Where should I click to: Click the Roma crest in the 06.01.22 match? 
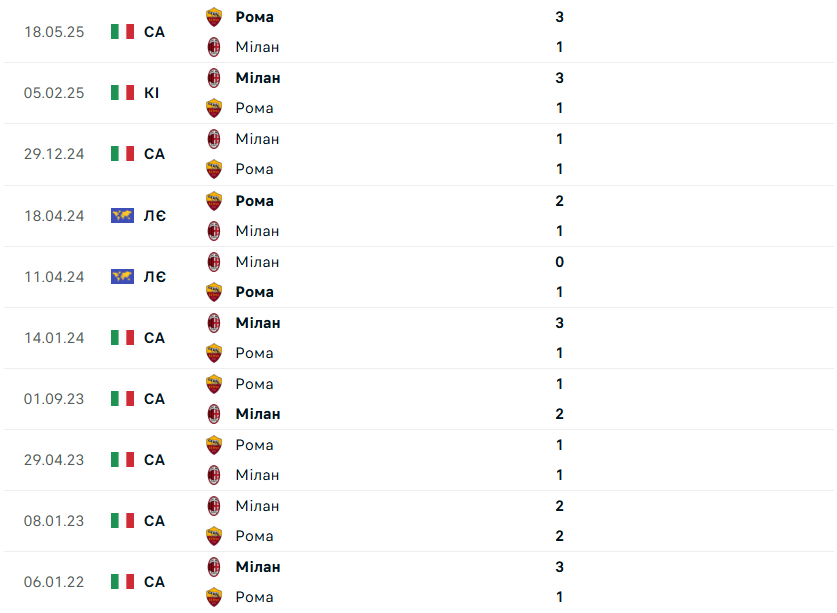click(x=214, y=597)
